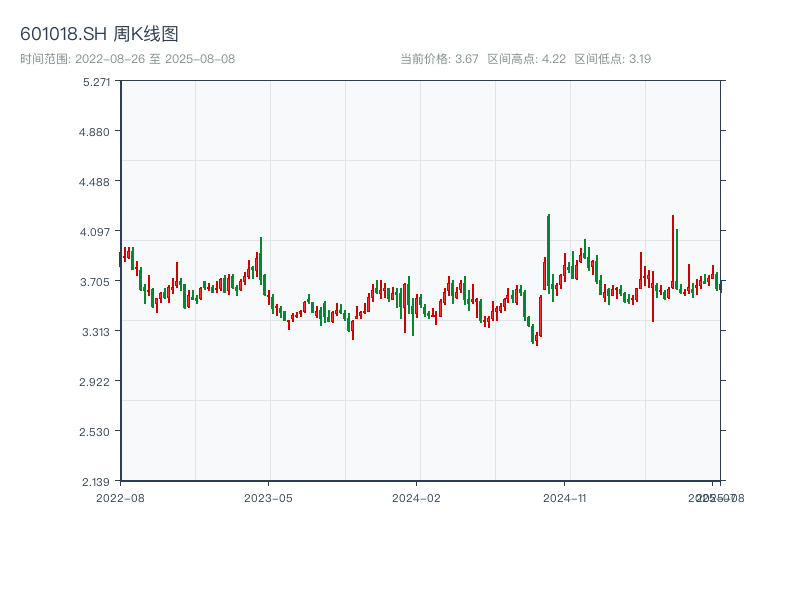Select the 2022-08 x-axis date label
The width and height of the screenshot is (800, 600).
(120, 497)
